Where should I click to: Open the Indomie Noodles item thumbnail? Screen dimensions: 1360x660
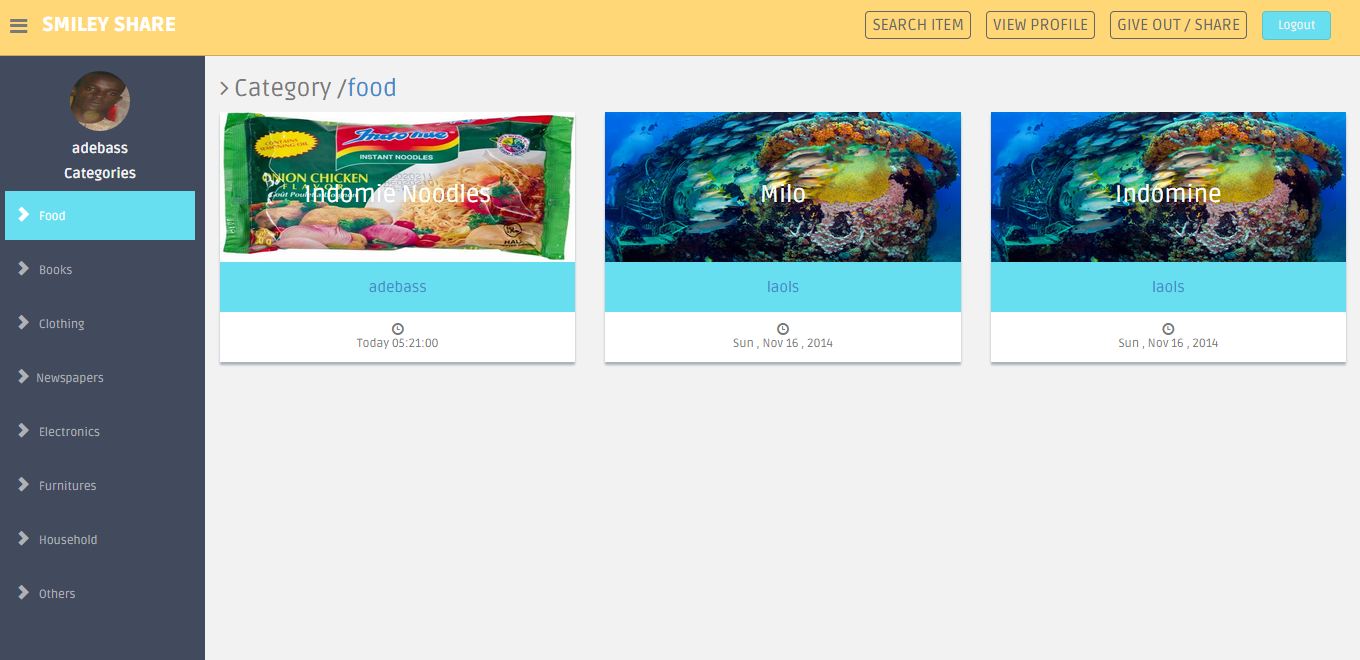(398, 187)
